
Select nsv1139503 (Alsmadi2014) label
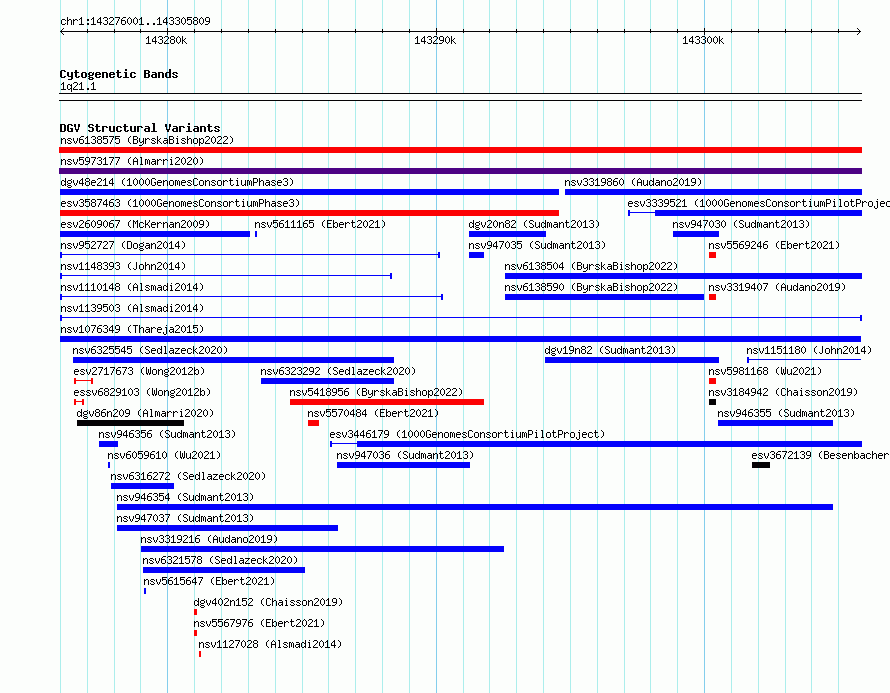point(132,308)
